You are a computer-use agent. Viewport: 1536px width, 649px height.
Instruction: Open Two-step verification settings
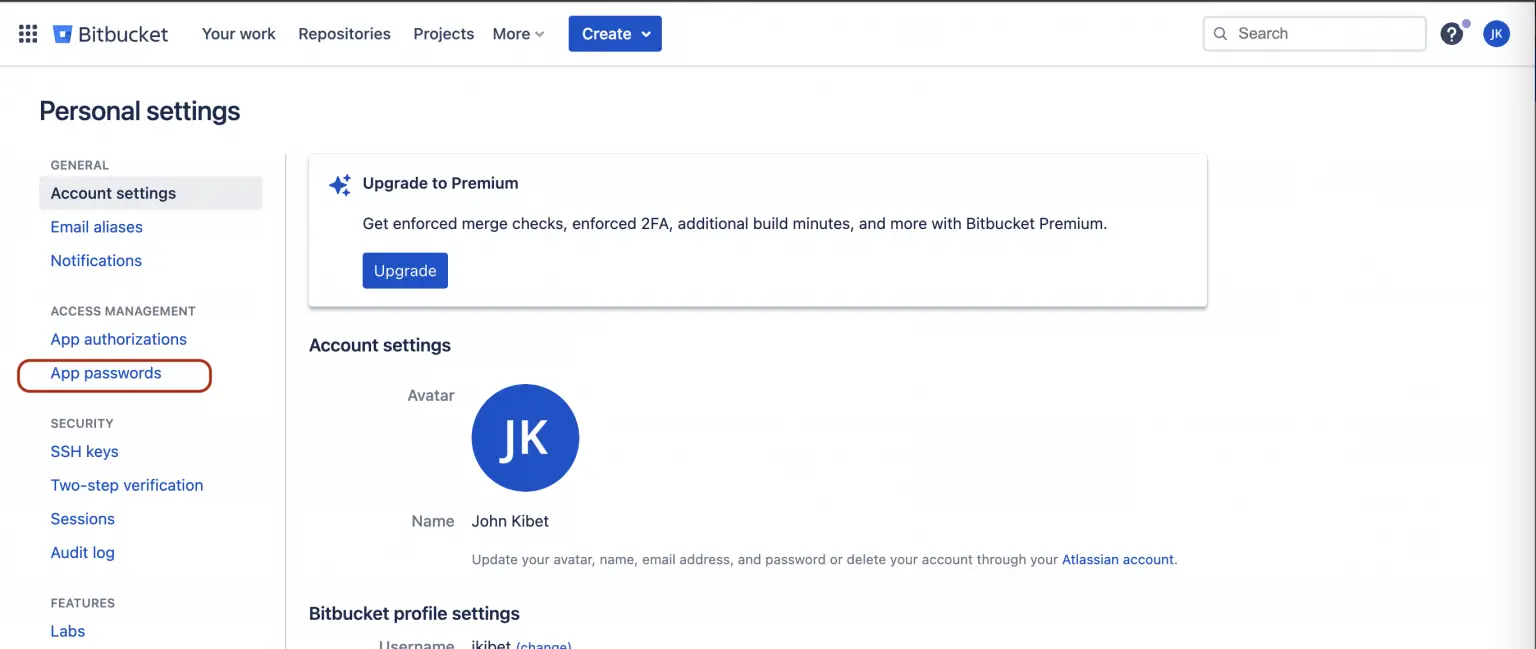pos(127,485)
